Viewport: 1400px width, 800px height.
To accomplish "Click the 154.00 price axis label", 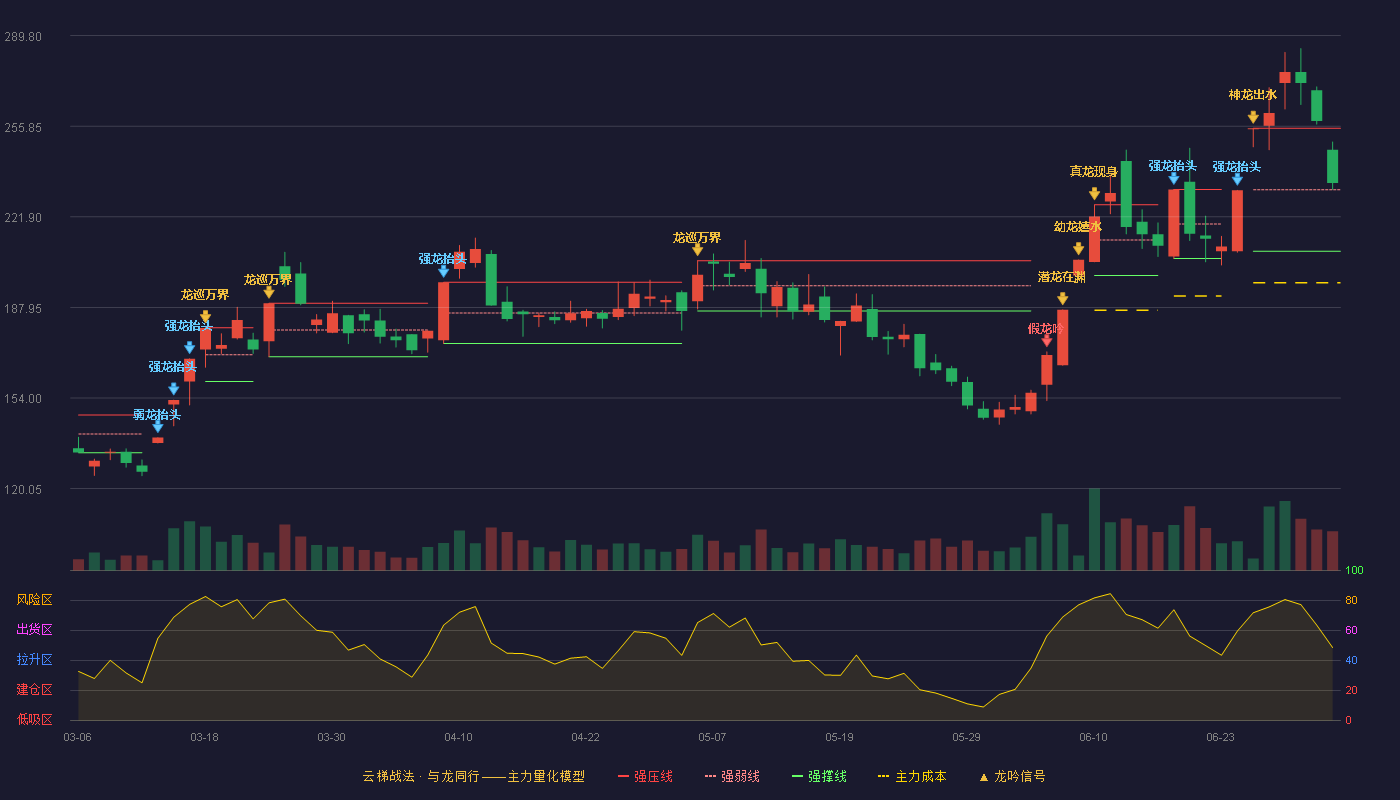I will [23, 399].
